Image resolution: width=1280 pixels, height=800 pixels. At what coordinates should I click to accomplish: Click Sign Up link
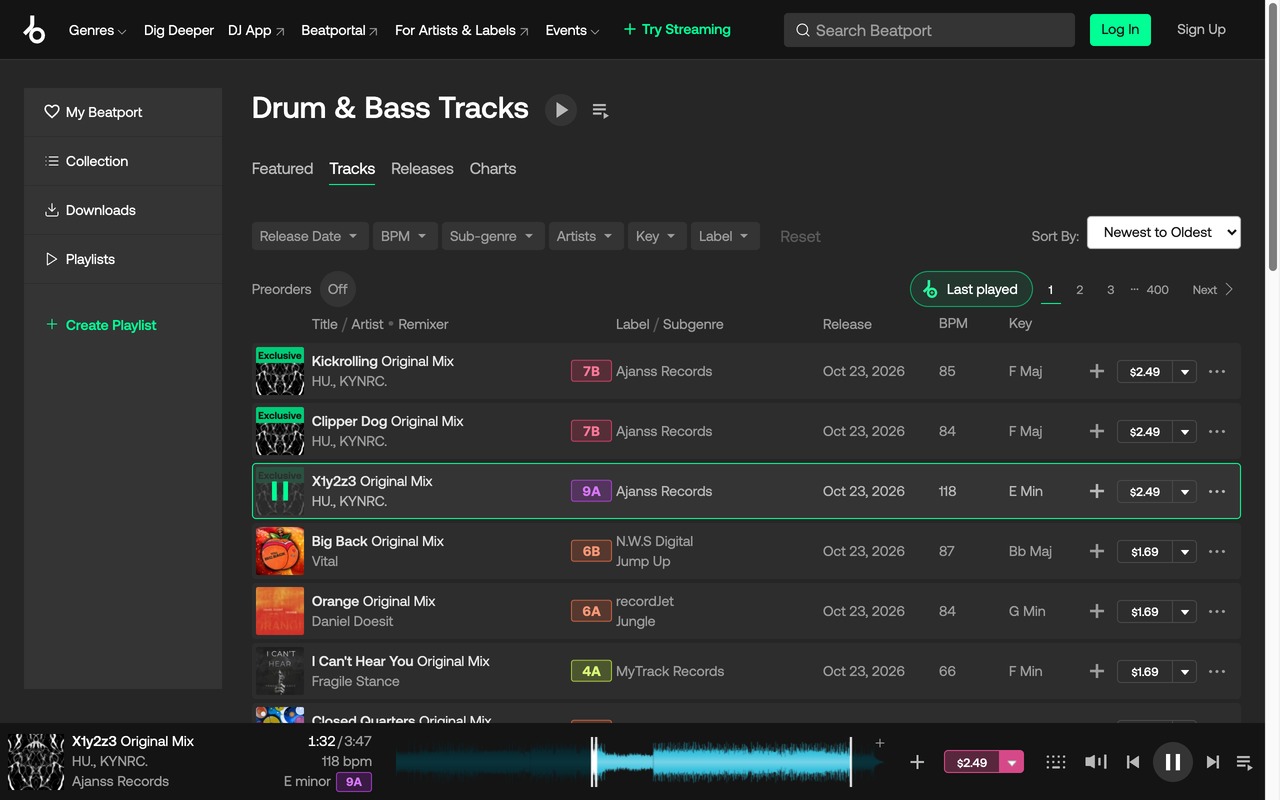(x=1201, y=30)
